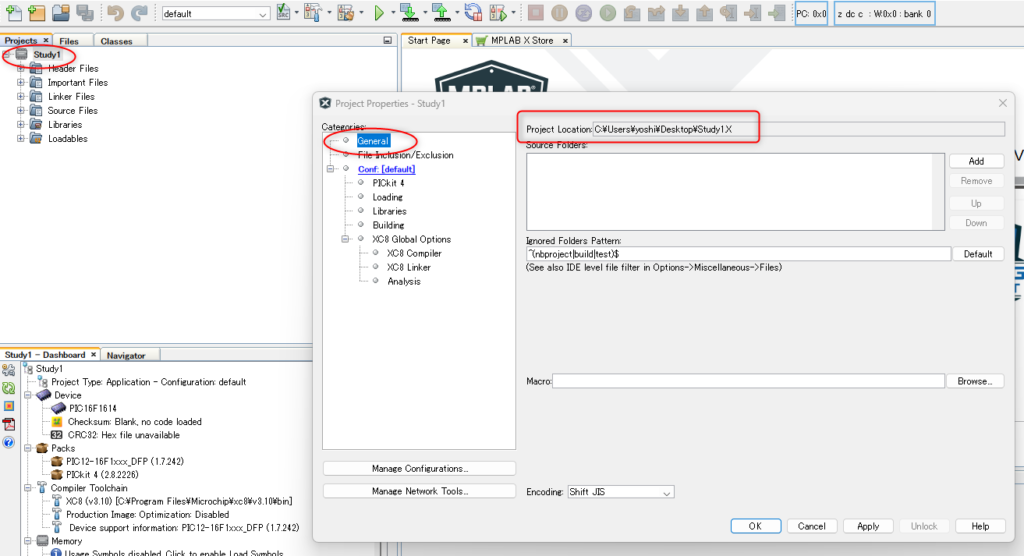Click the New File toolbar icon
The width and height of the screenshot is (1024, 556).
13,14
